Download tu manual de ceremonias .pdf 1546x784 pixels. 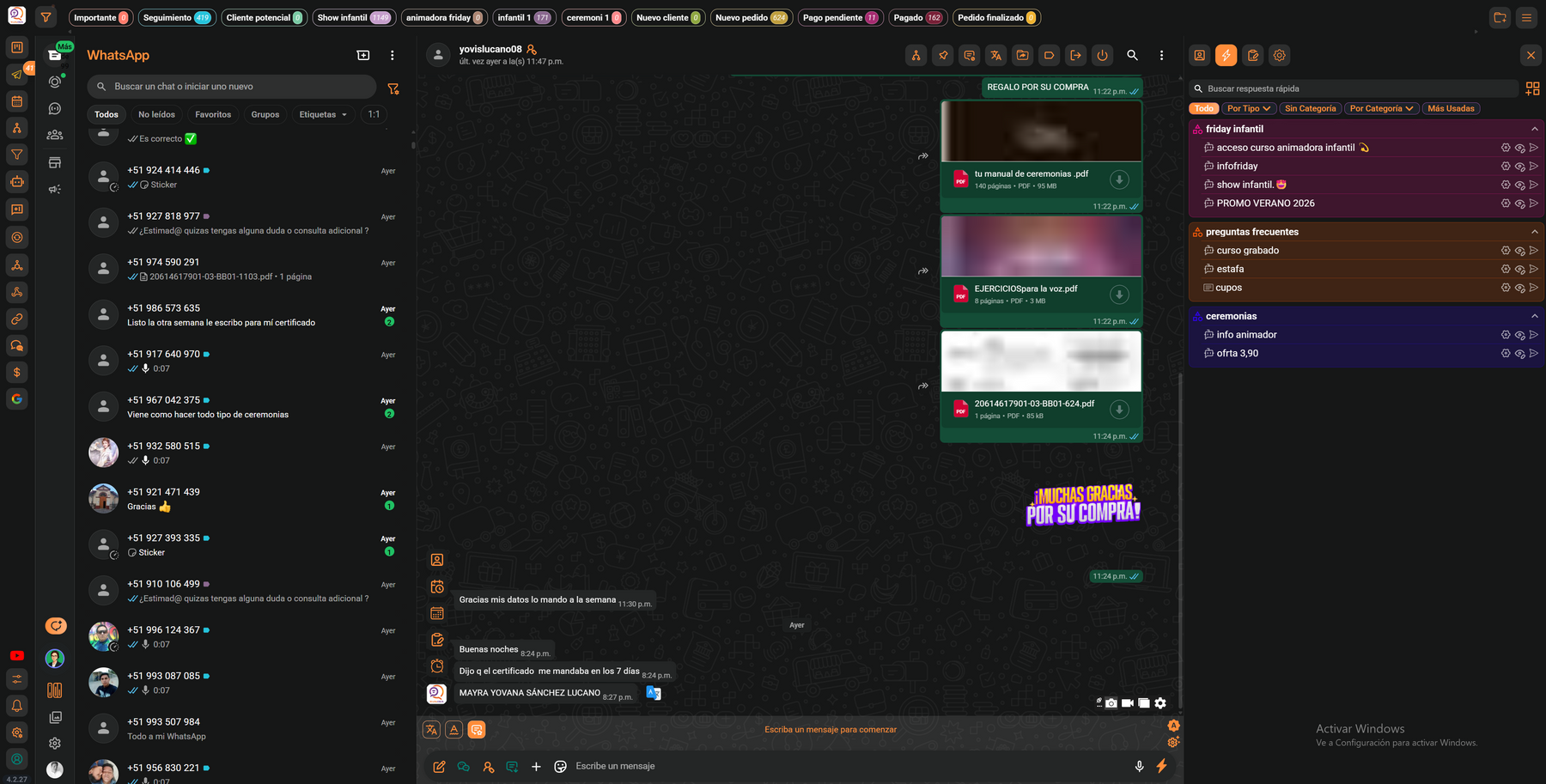pyautogui.click(x=1119, y=179)
